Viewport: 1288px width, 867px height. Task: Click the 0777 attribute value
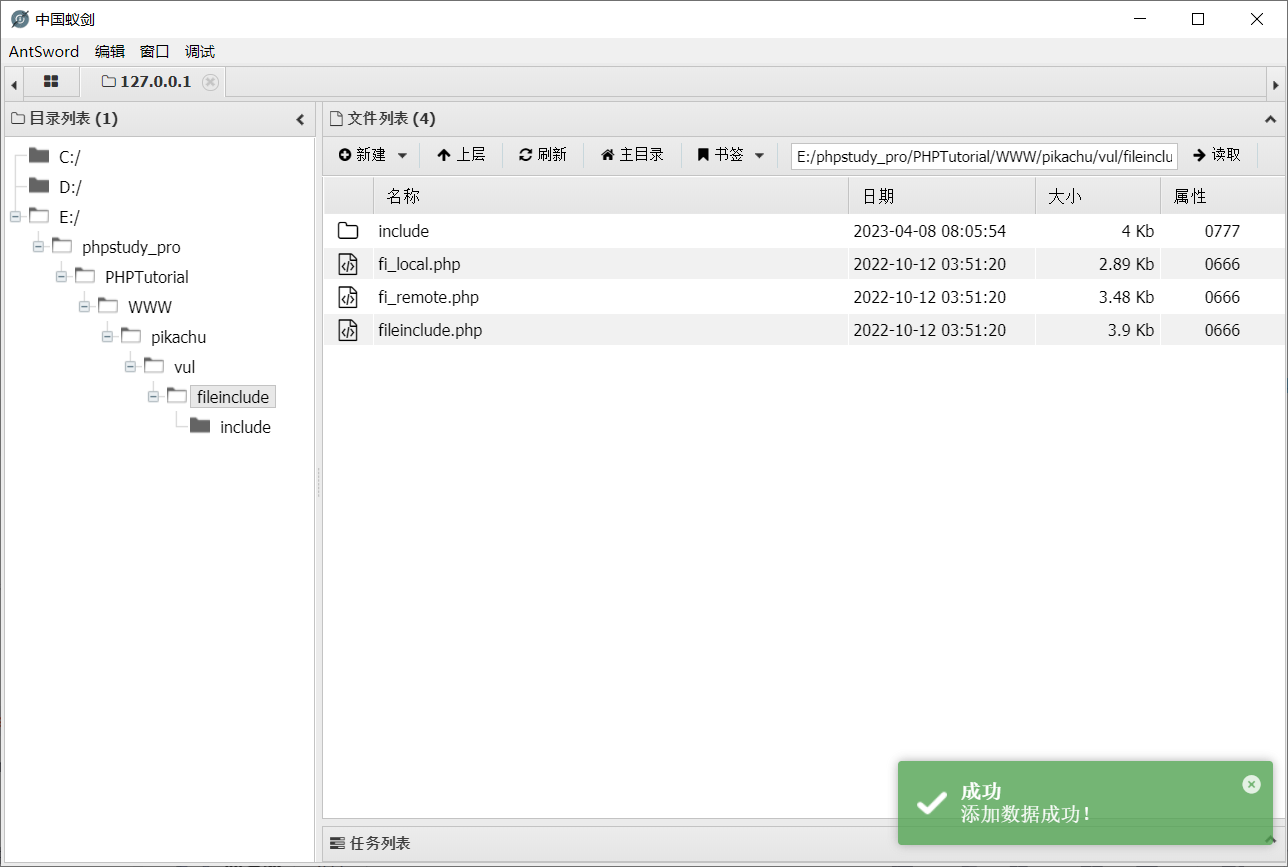[x=1222, y=231]
